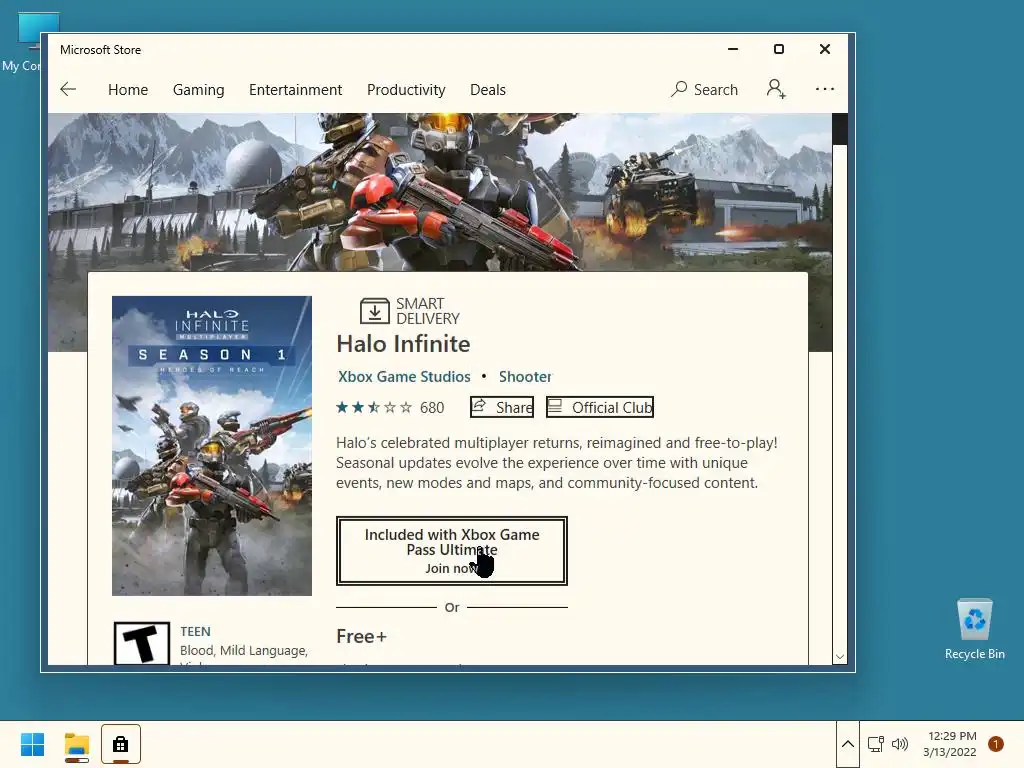The width and height of the screenshot is (1024, 768).
Task: Click the Free+ price text
Action: click(361, 636)
